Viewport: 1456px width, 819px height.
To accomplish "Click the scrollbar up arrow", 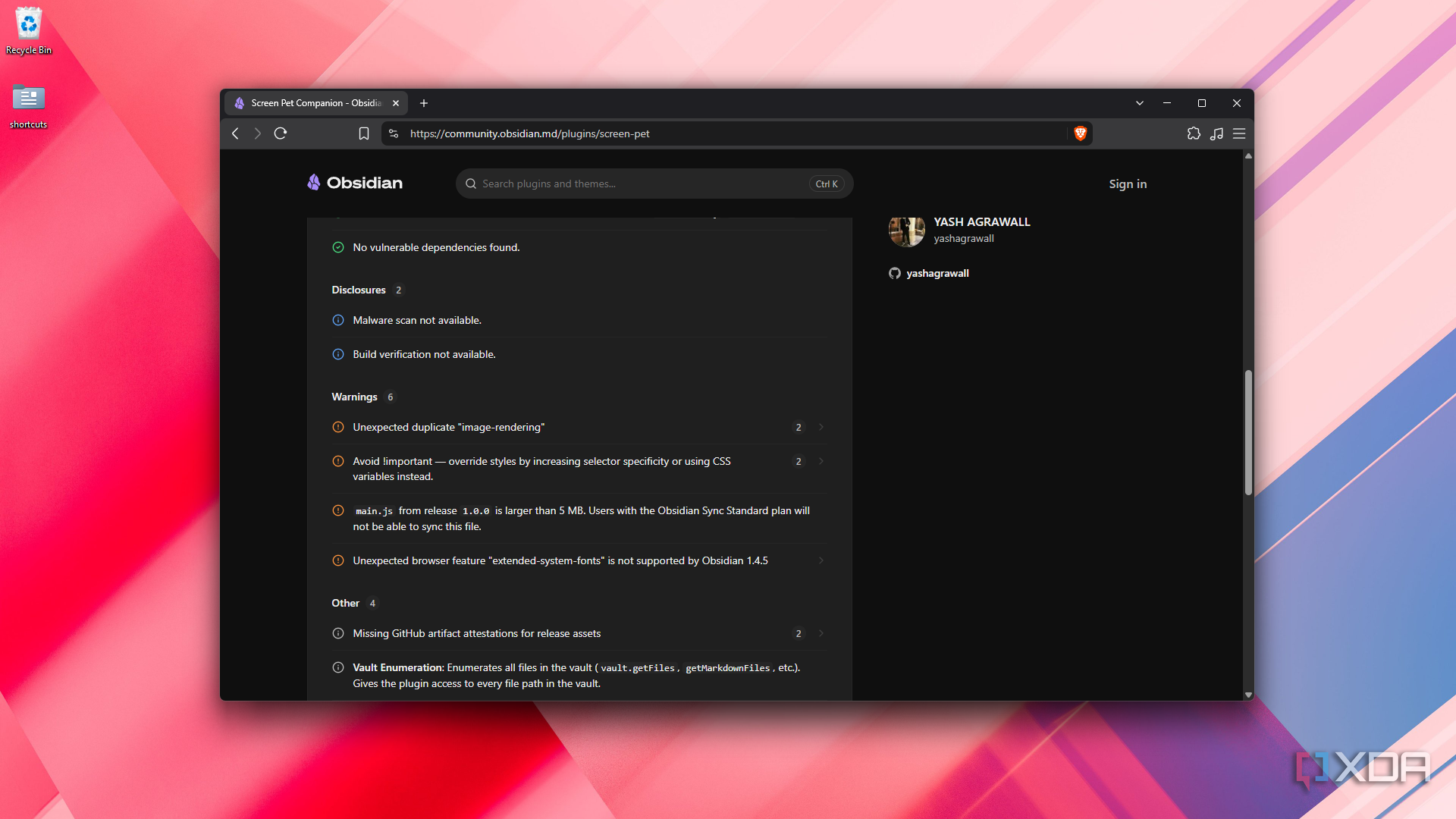I will click(1248, 155).
